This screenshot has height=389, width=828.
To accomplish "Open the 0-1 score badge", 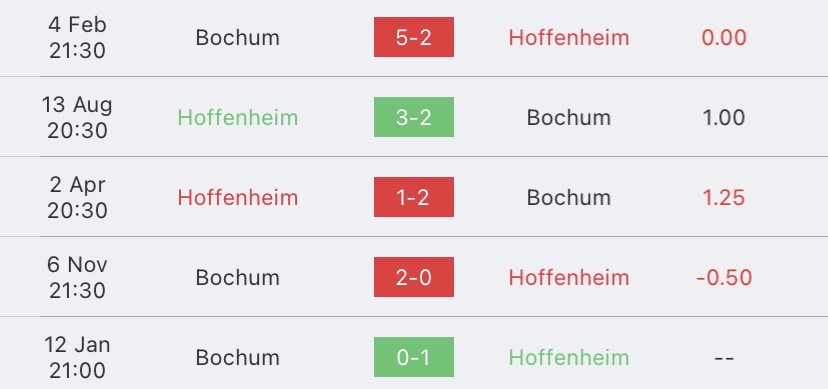I will [413, 357].
